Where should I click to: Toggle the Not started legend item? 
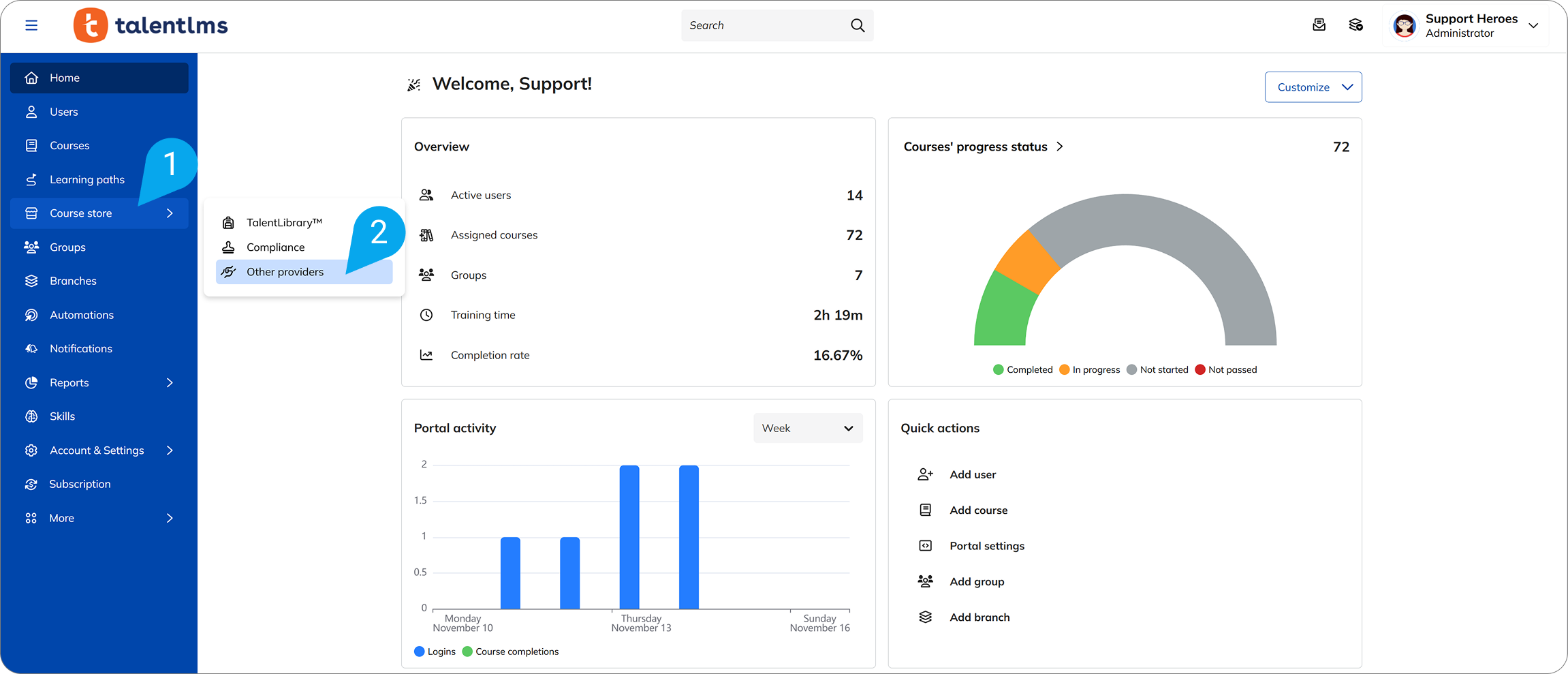click(1157, 369)
